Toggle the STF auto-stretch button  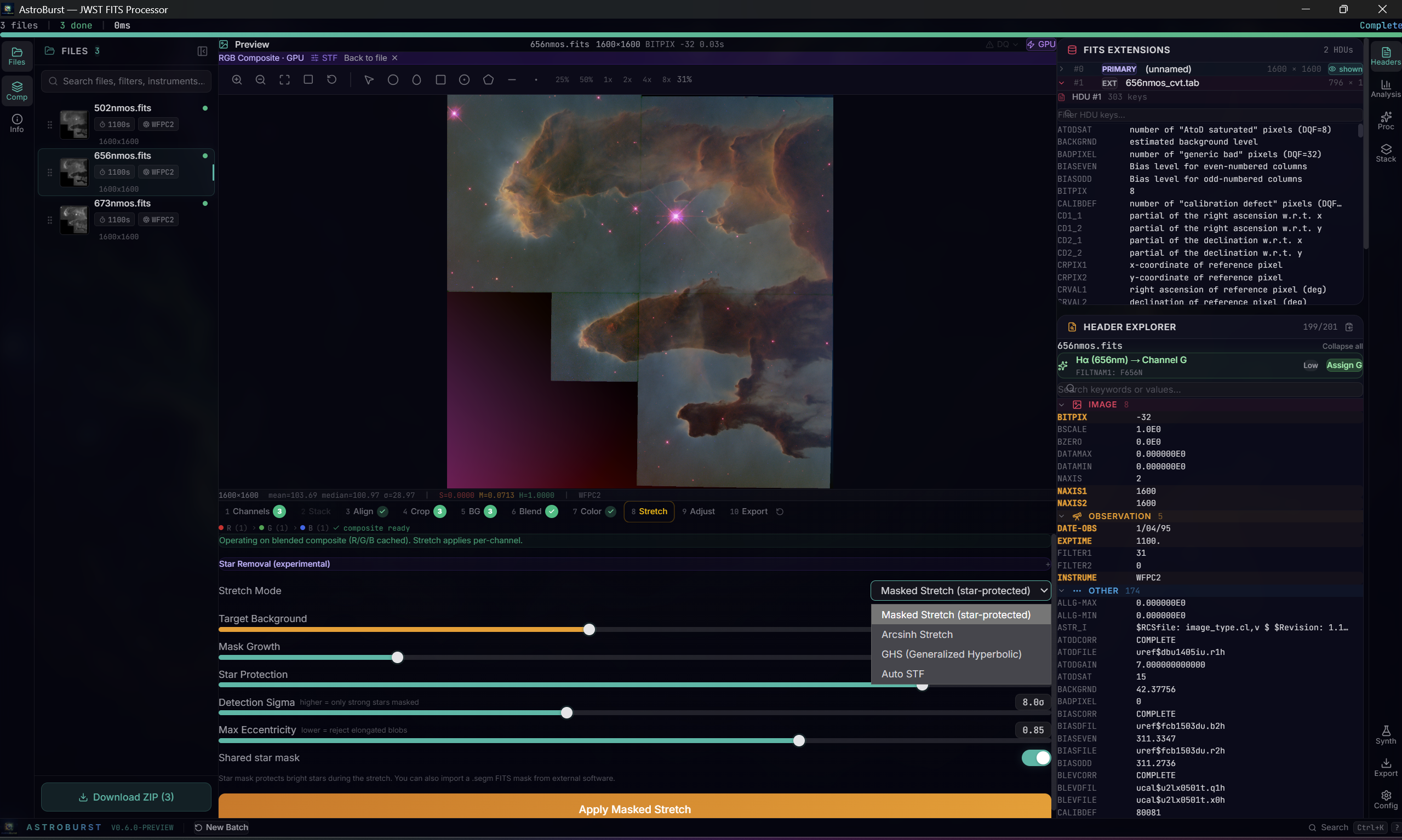[324, 57]
